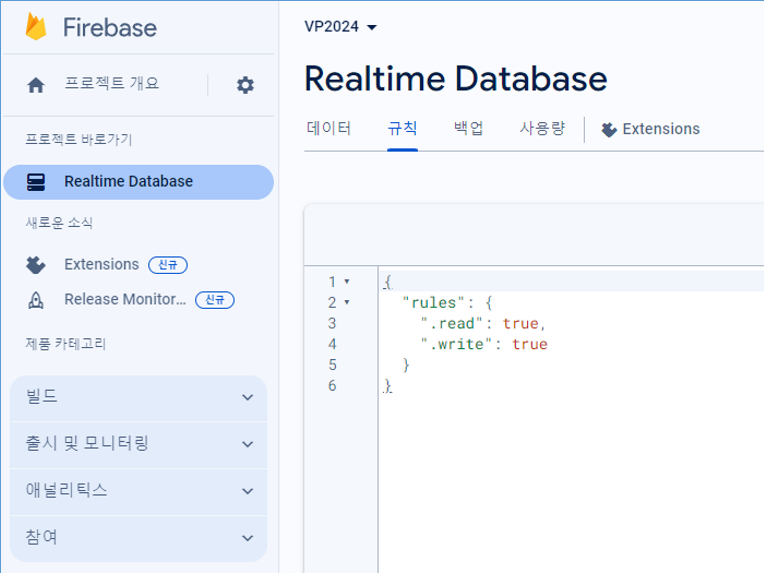
Task: Collapse code fold arrow on line 1
Action: (347, 282)
